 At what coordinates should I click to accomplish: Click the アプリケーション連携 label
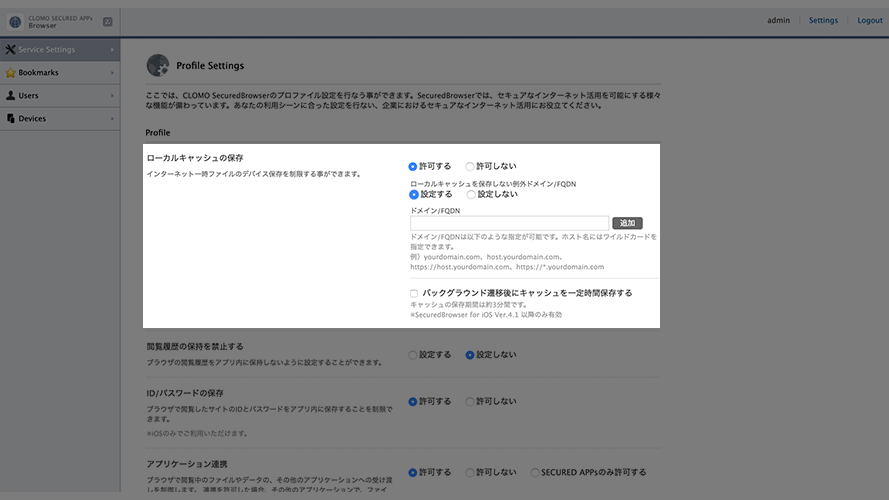point(187,464)
